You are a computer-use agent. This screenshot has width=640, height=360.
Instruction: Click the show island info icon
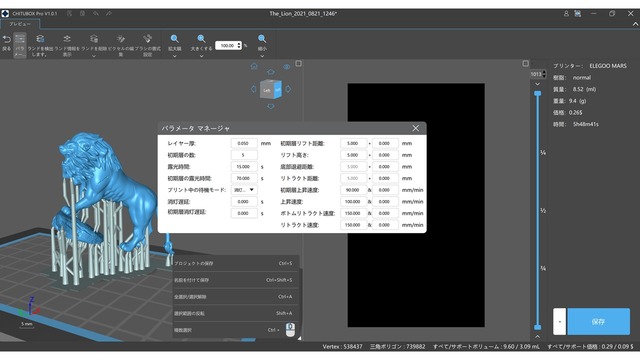coord(67,39)
